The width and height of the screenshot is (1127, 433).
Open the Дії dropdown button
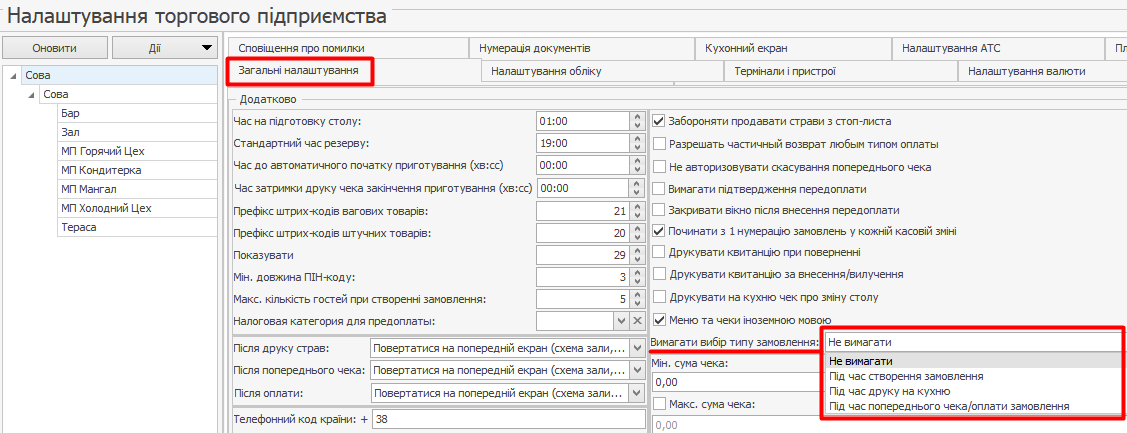[x=164, y=48]
